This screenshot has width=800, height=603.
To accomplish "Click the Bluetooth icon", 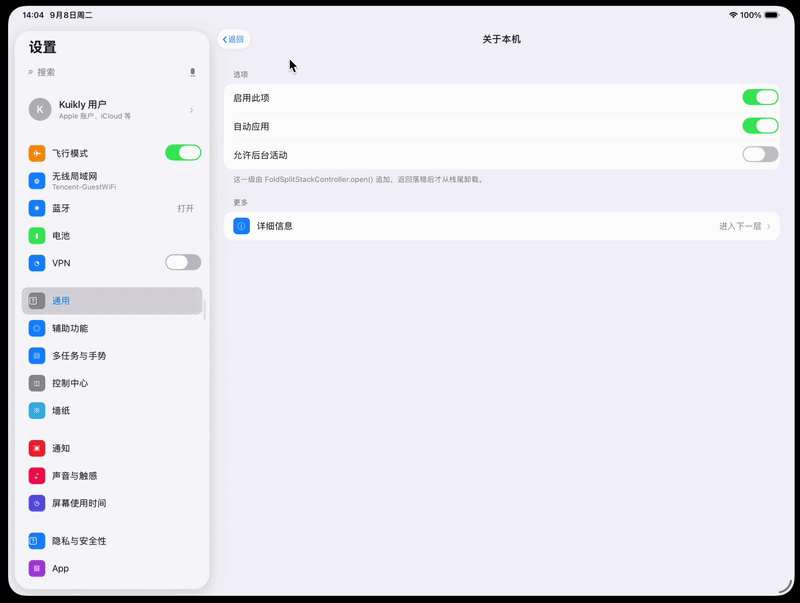I will click(x=37, y=208).
